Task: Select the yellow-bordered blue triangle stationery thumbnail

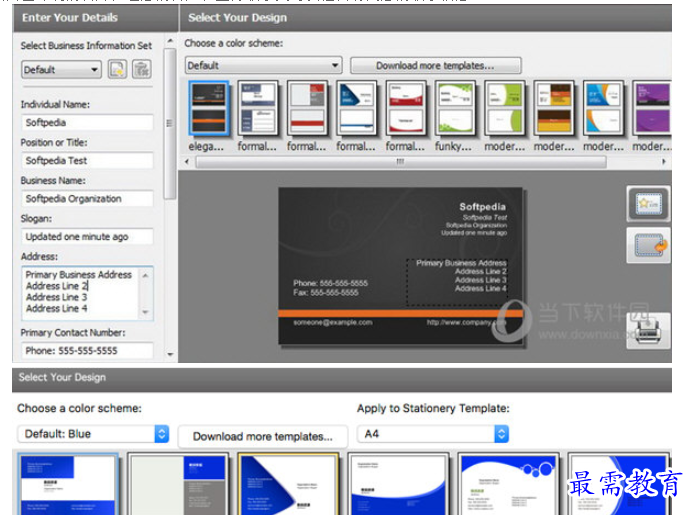Action: coord(288,484)
